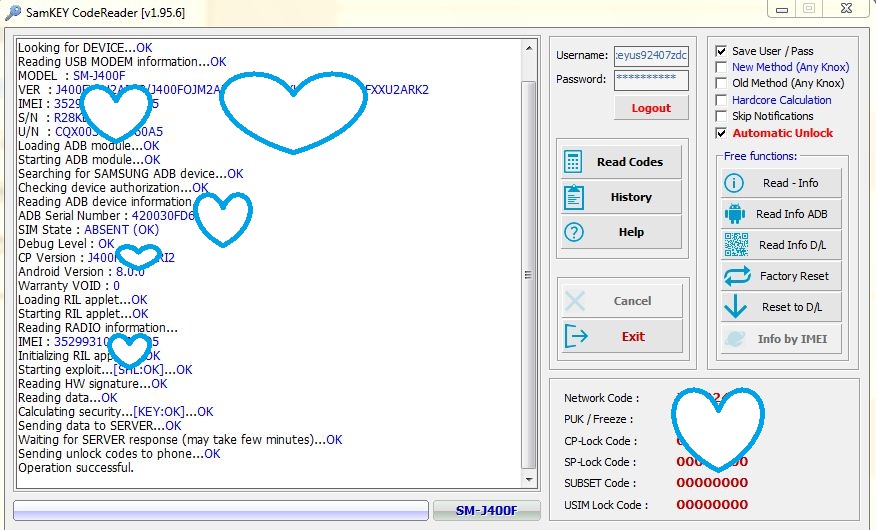
Task: Click the log scrollbar down arrow
Action: [529, 480]
